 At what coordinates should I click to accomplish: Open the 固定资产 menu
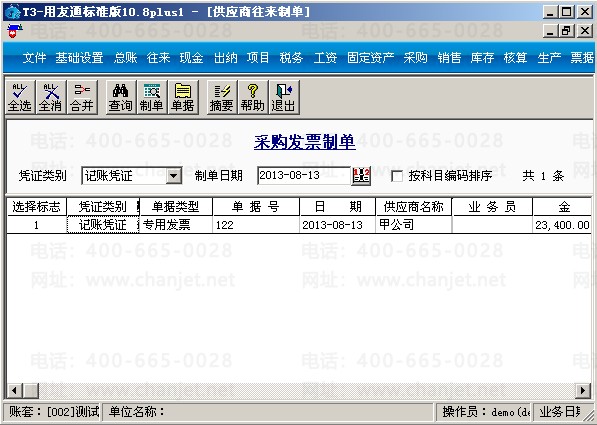pos(370,58)
